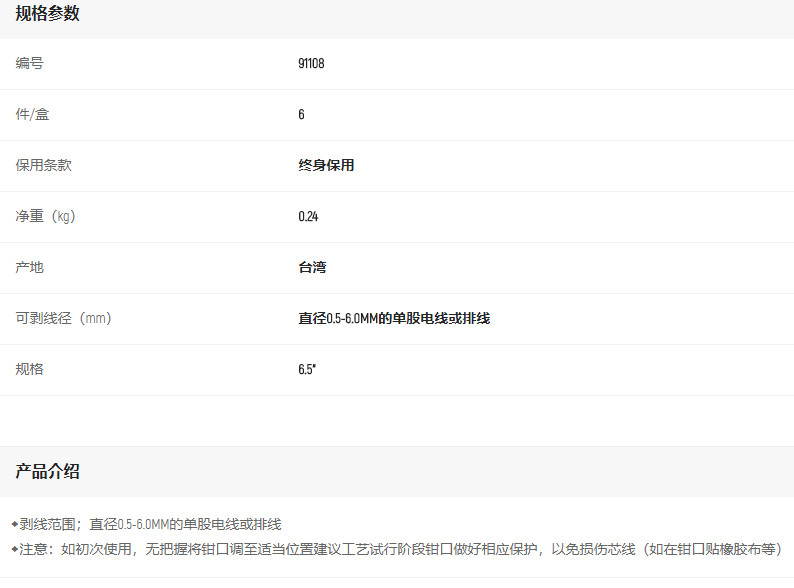794x588 pixels.
Task: Select the product number 91108
Action: [x=311, y=64]
